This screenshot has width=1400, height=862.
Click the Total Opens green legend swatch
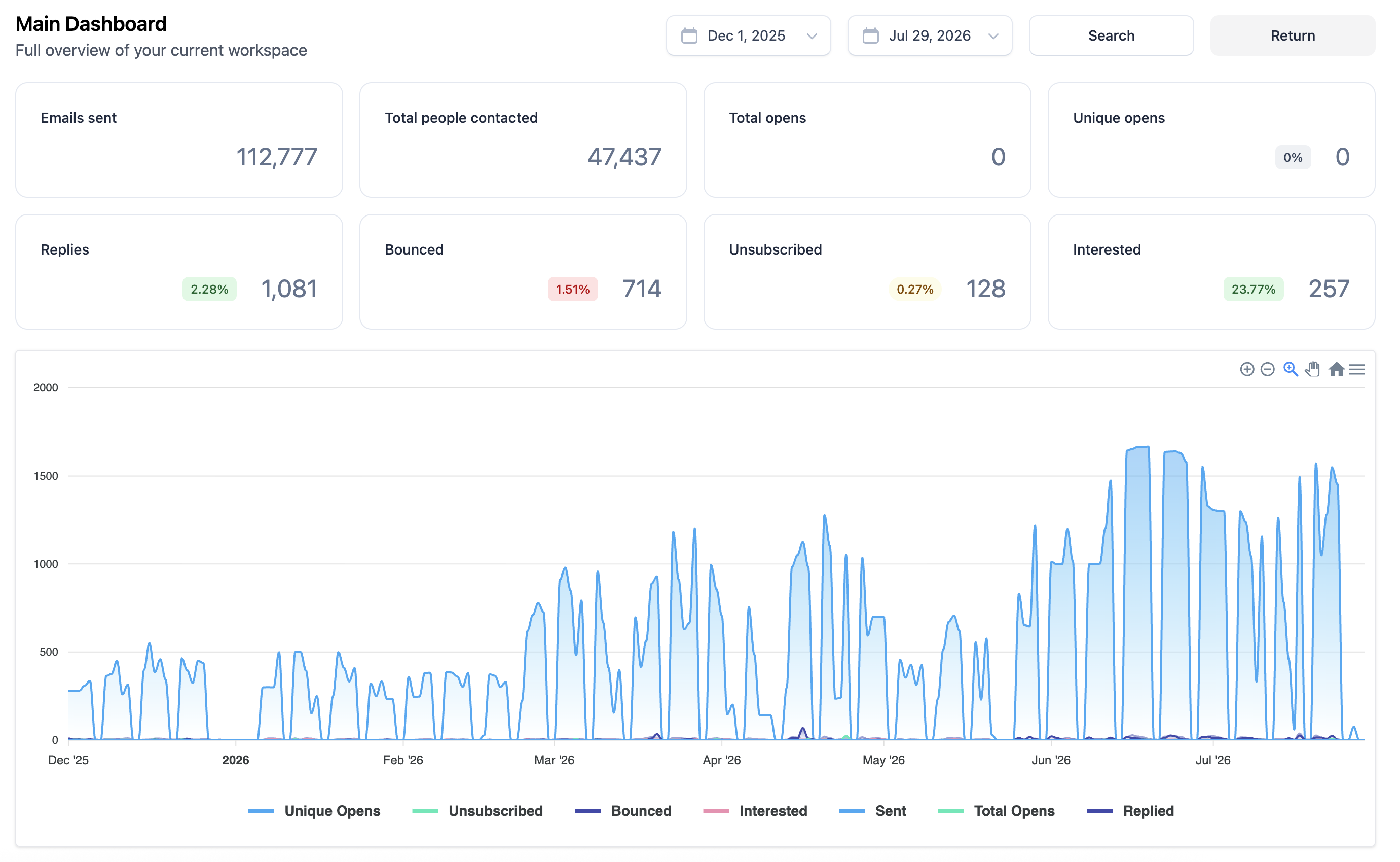pyautogui.click(x=951, y=811)
